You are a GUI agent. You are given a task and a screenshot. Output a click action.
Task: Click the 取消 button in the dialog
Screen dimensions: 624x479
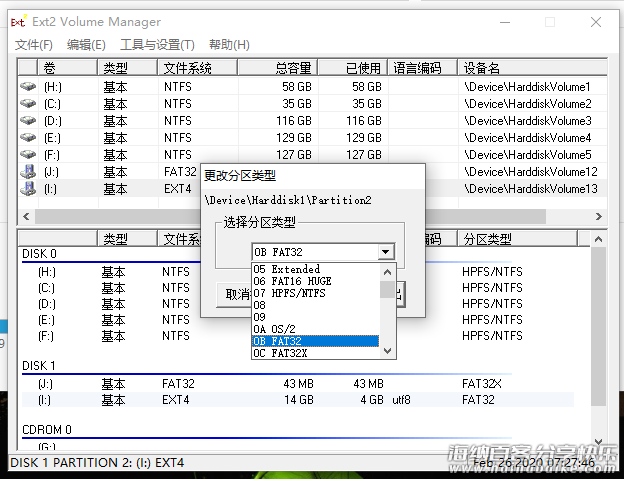(234, 294)
